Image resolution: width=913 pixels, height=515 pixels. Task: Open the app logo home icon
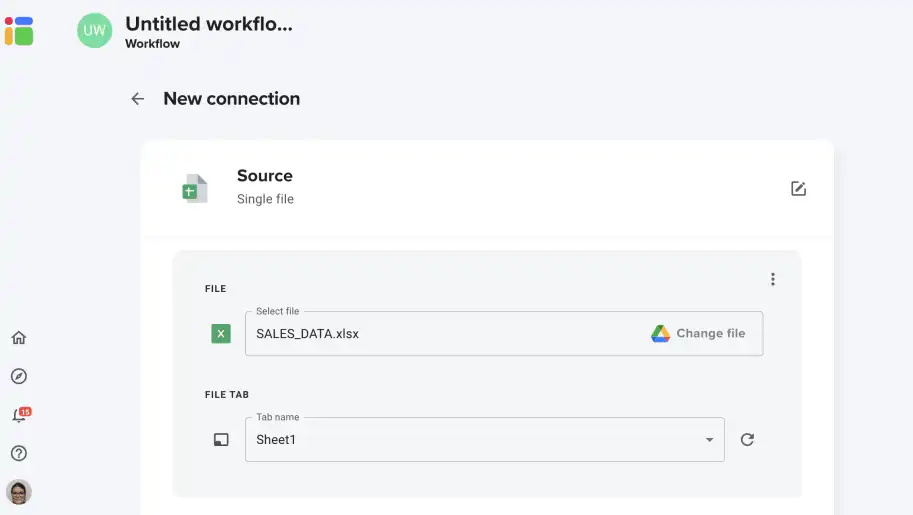click(19, 31)
